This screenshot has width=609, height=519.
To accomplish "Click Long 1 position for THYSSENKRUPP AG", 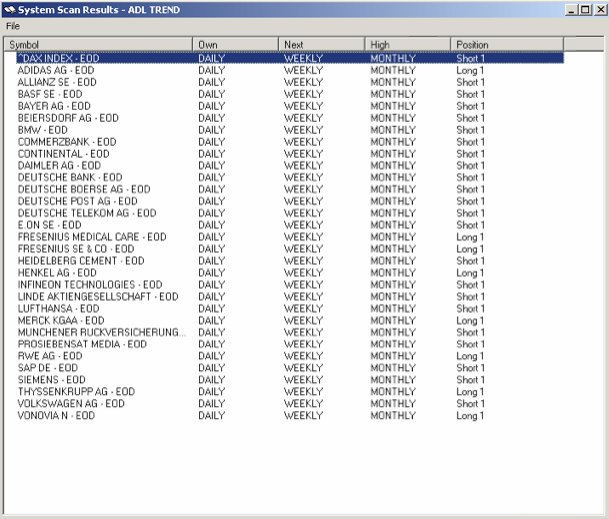I will (x=470, y=392).
